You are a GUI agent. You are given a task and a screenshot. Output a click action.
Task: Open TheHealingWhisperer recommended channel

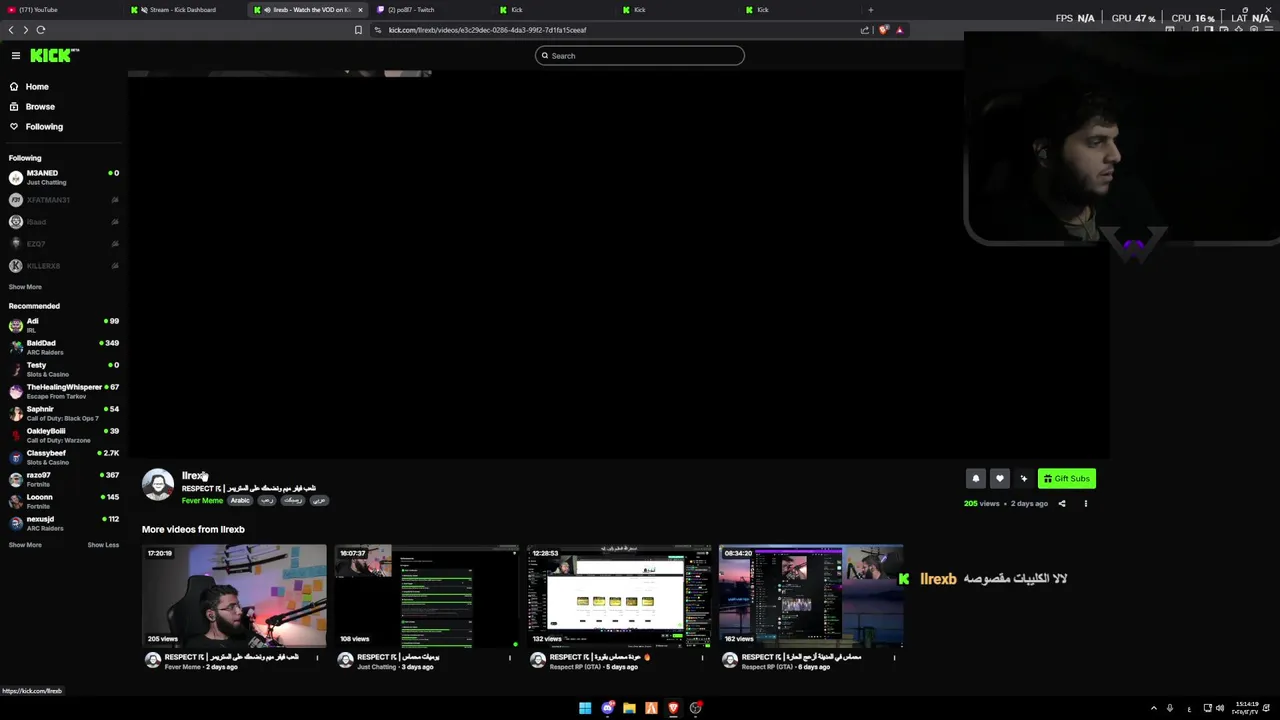(64, 392)
